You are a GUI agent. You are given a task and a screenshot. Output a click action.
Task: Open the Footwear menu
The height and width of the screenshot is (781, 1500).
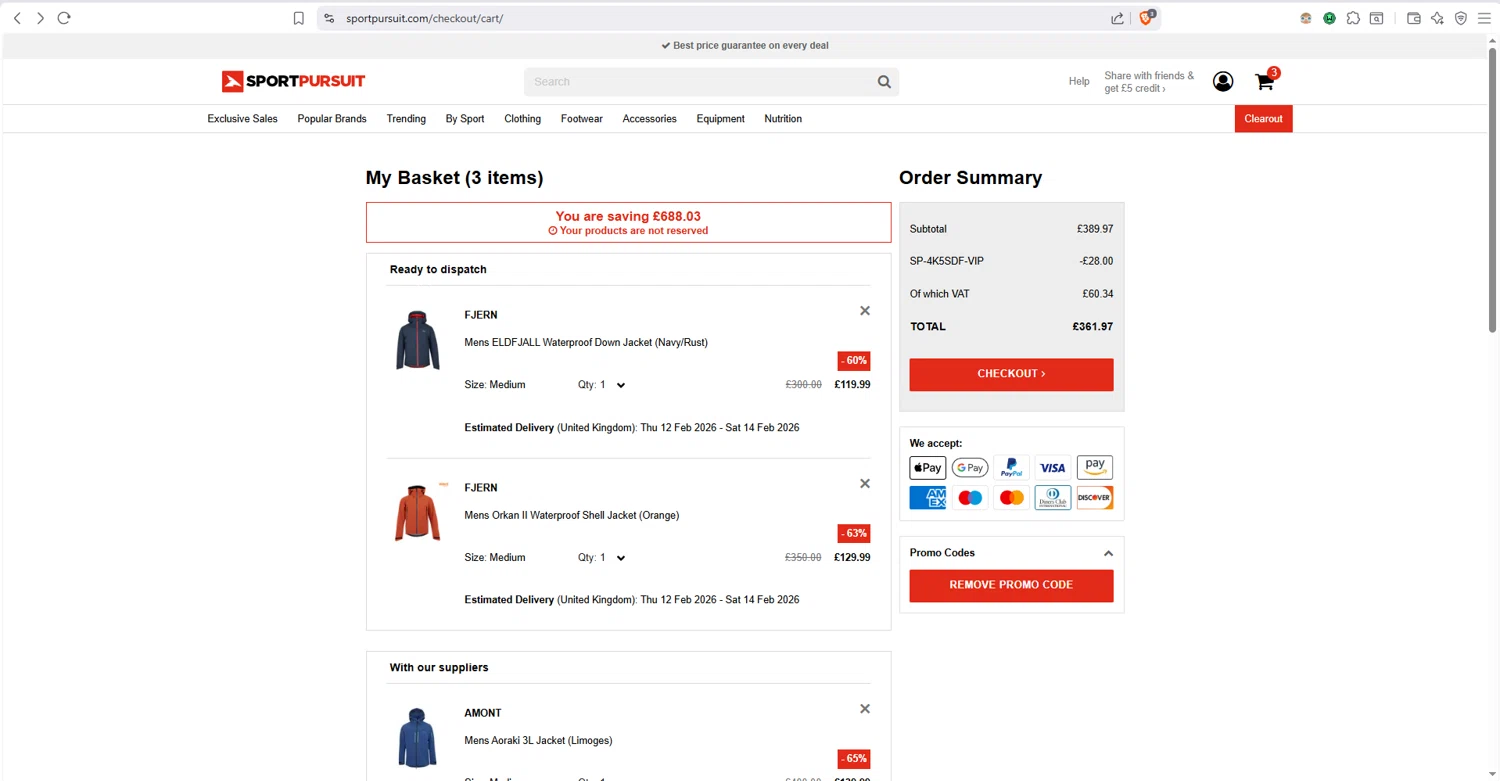pos(582,119)
